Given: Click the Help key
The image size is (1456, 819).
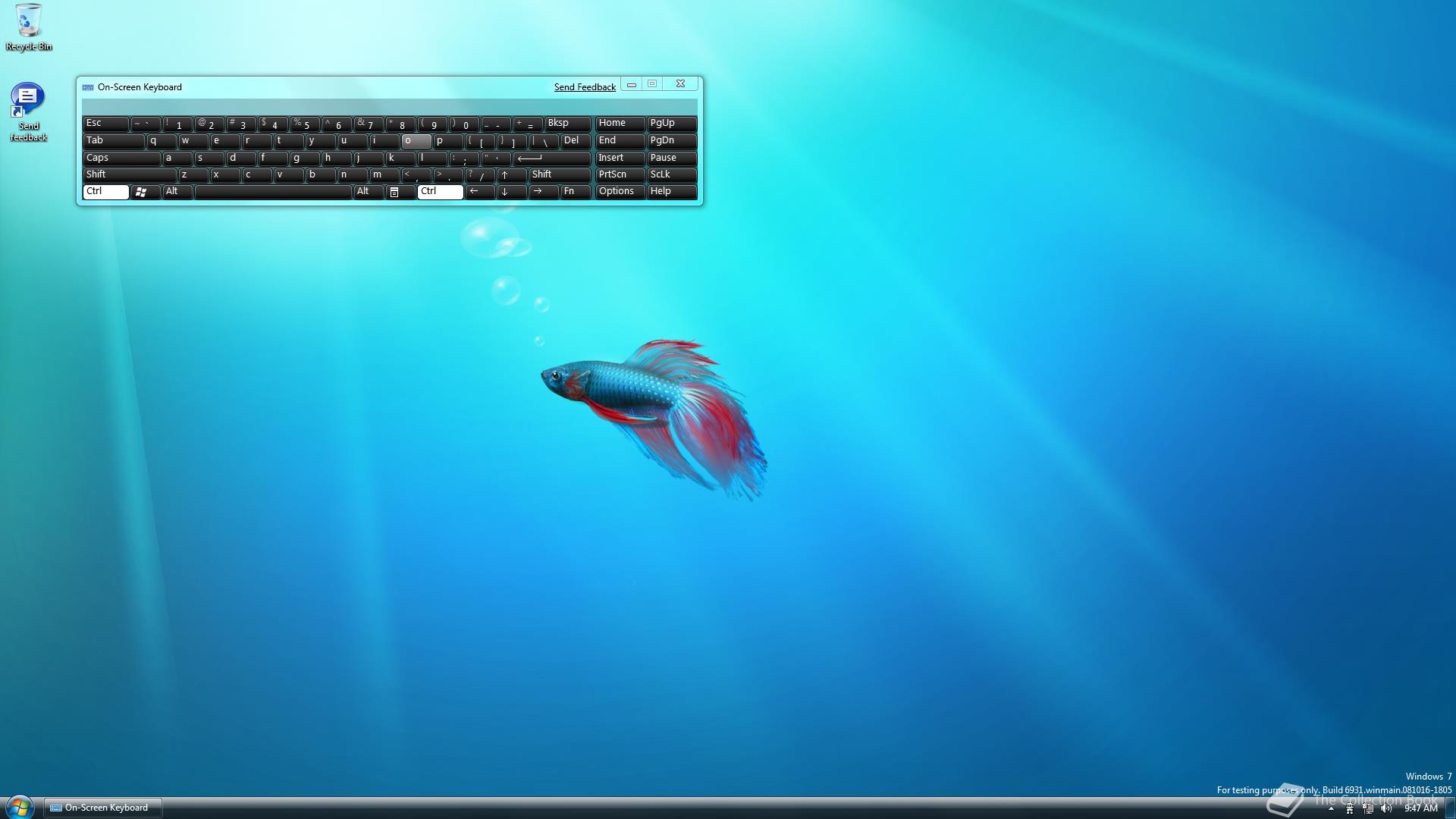Looking at the screenshot, I should click(671, 192).
